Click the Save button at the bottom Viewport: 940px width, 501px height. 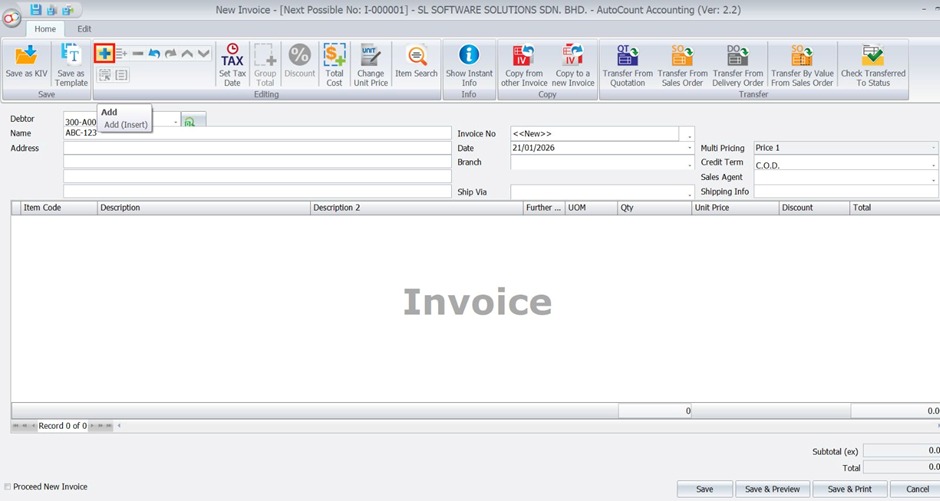[x=704, y=489]
